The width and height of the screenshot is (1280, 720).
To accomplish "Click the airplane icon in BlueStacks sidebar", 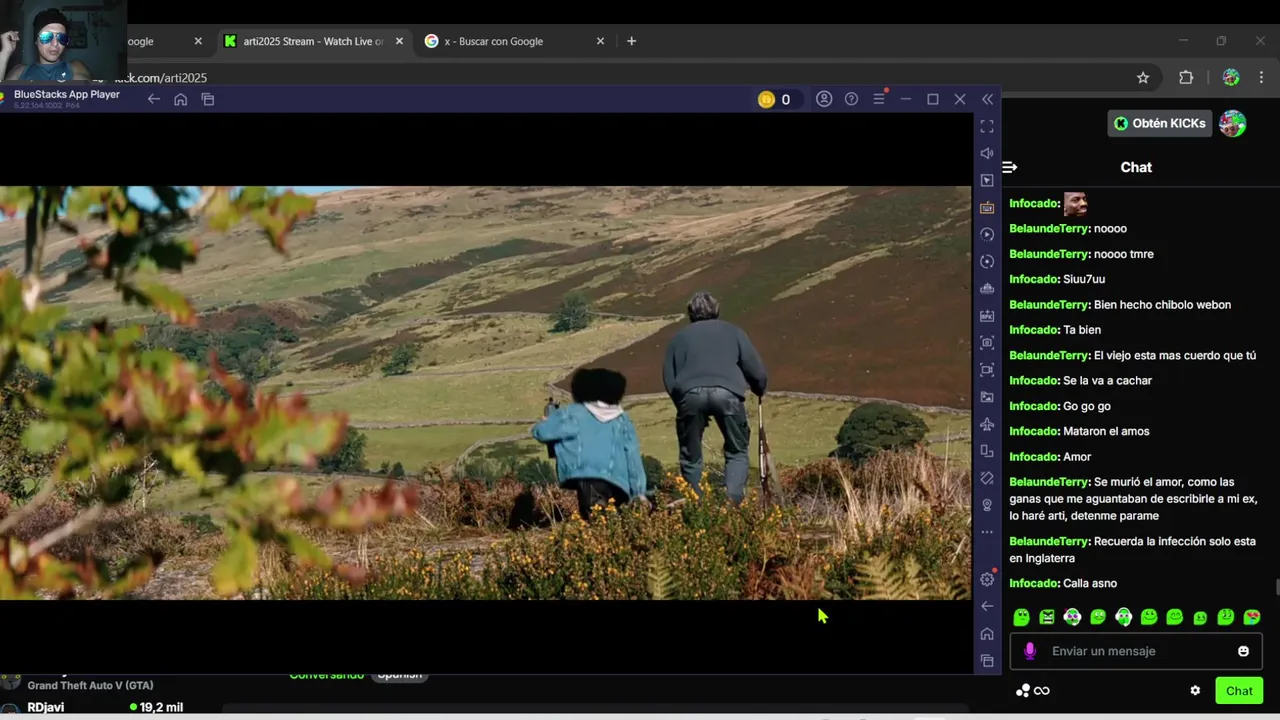I will point(987,424).
